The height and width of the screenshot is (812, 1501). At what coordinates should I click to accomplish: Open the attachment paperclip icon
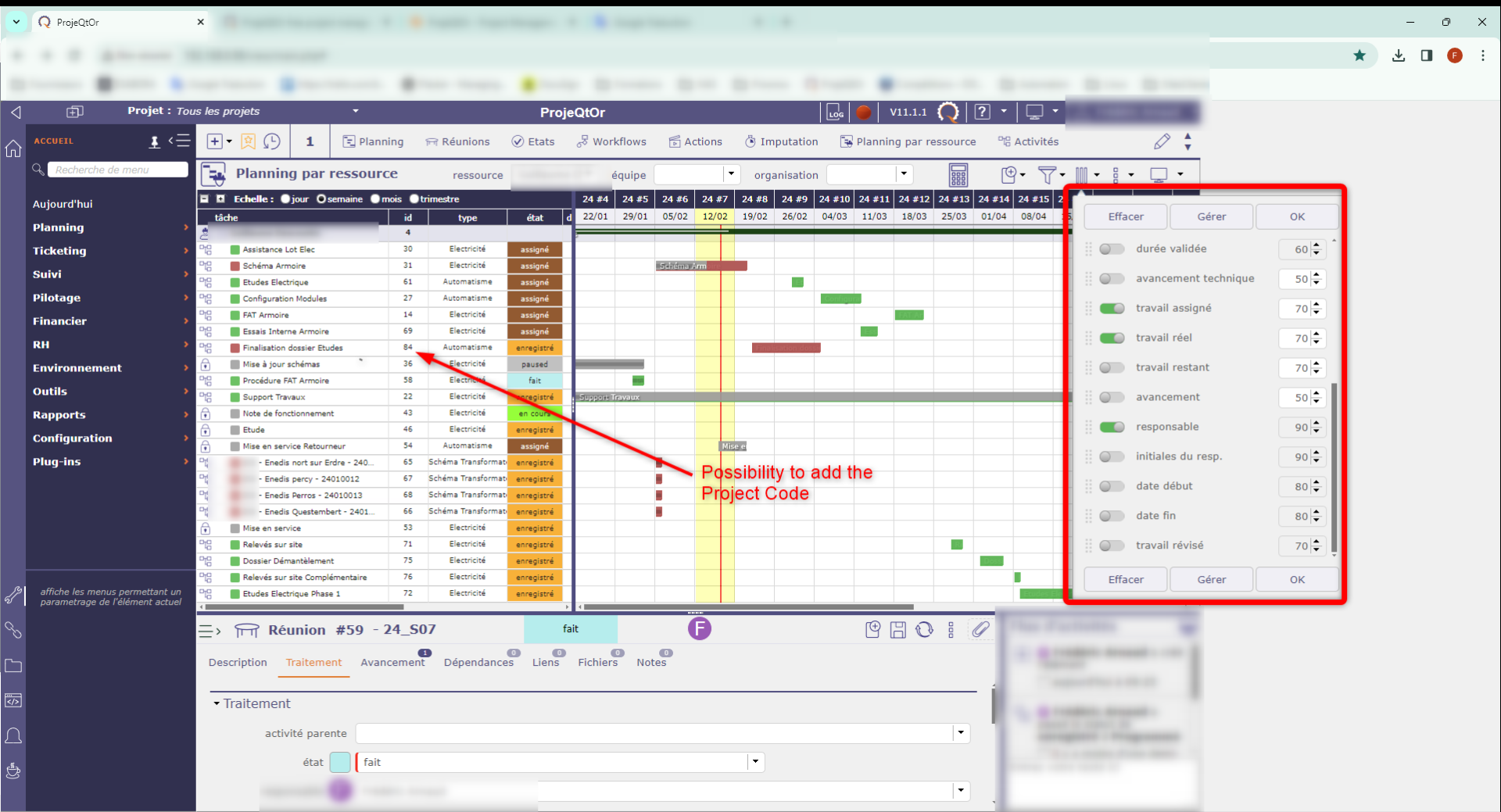(x=980, y=629)
